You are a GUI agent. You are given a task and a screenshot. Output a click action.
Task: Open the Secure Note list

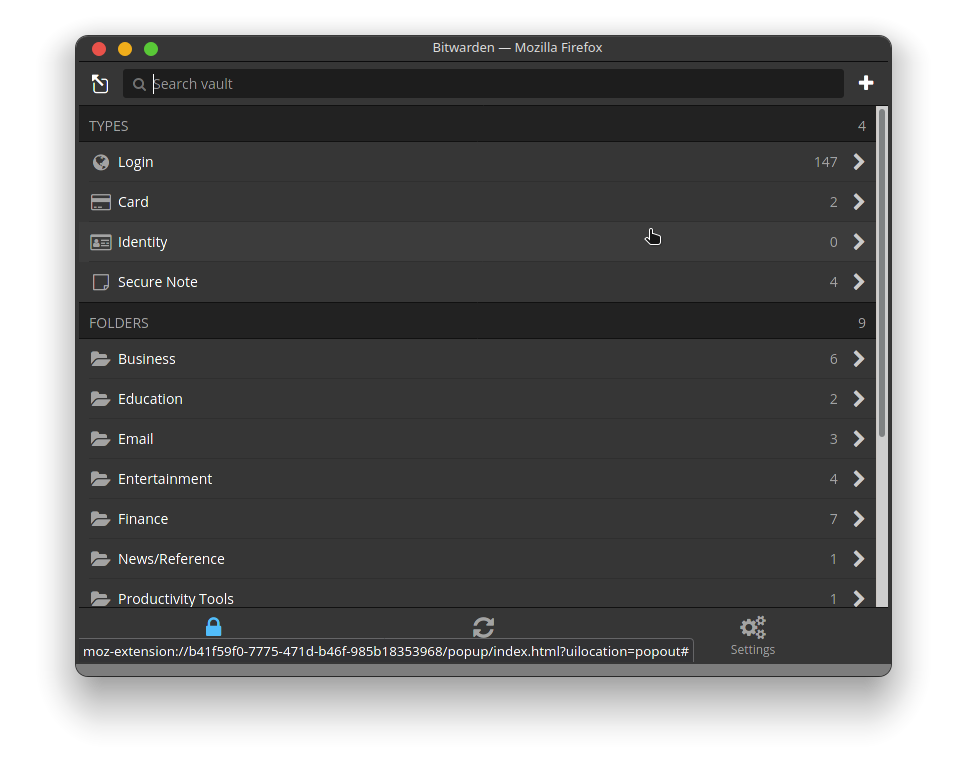477,282
